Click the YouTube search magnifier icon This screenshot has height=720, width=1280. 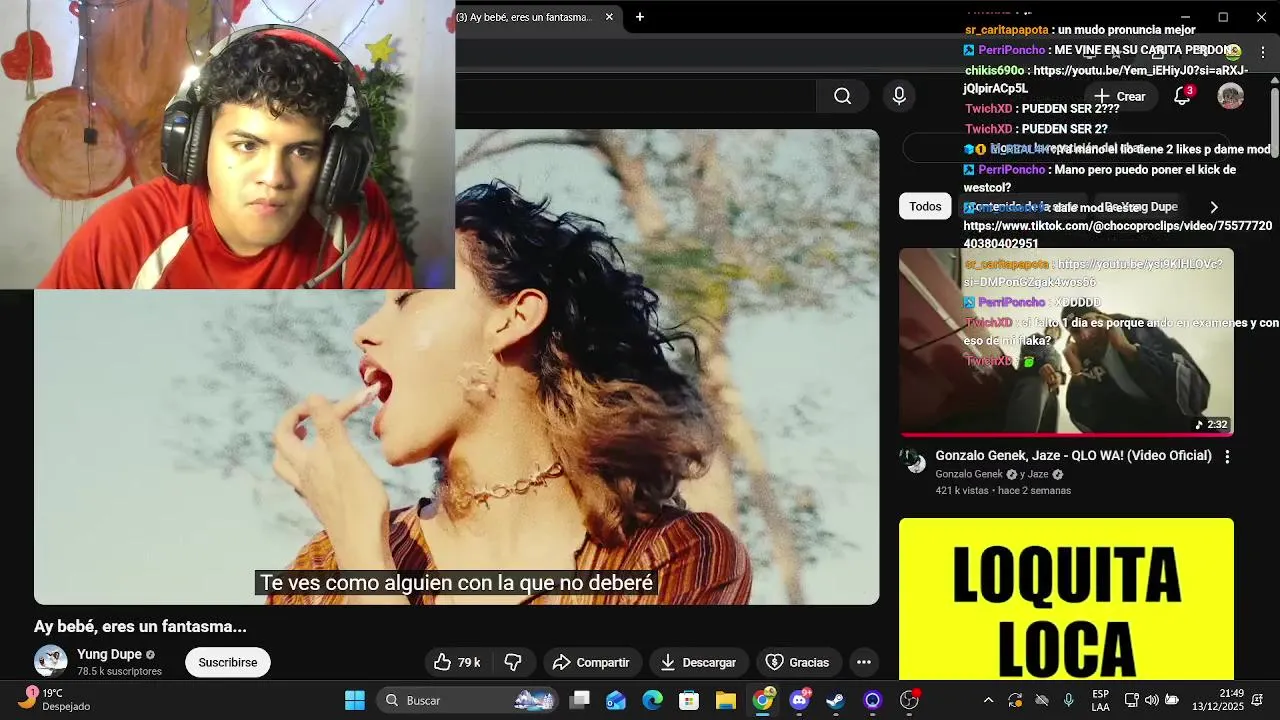842,96
